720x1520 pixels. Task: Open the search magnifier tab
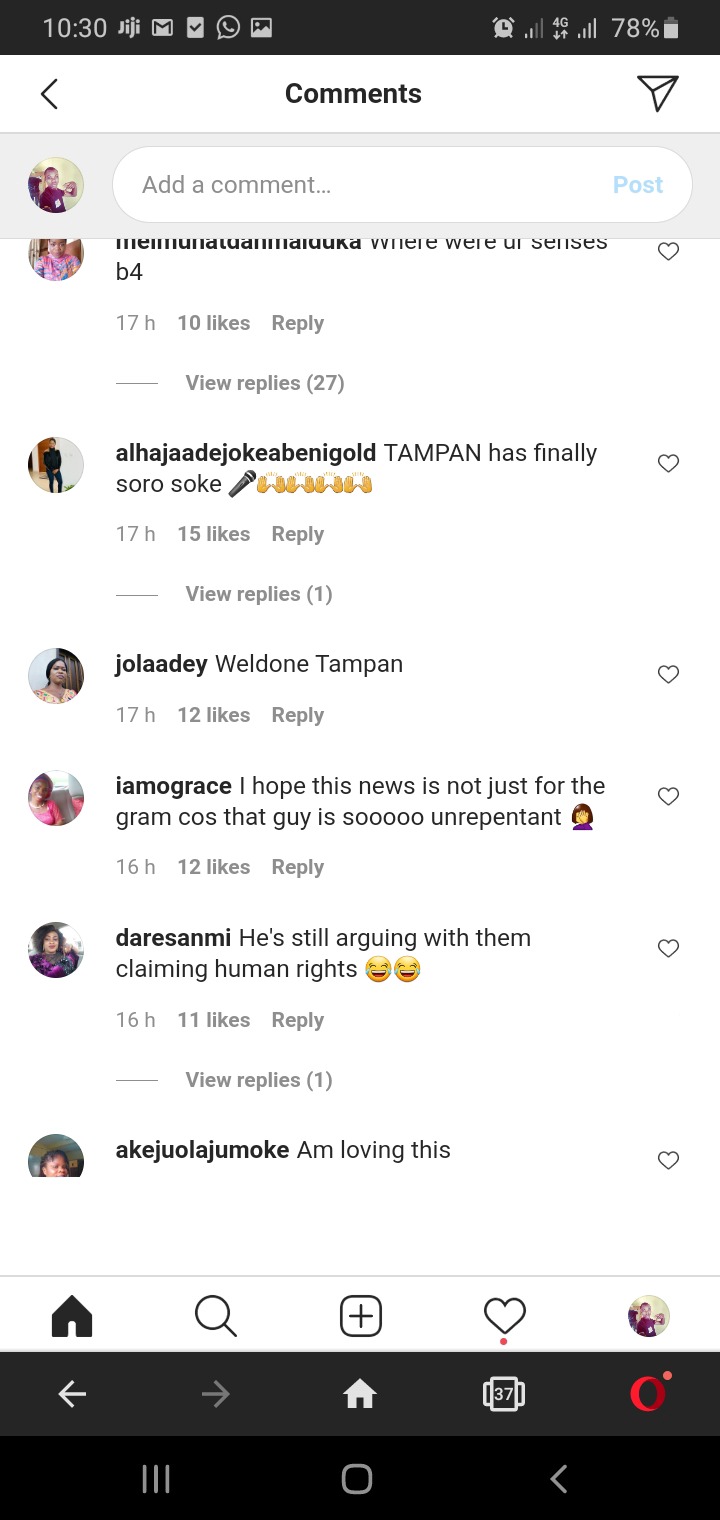click(x=216, y=1316)
